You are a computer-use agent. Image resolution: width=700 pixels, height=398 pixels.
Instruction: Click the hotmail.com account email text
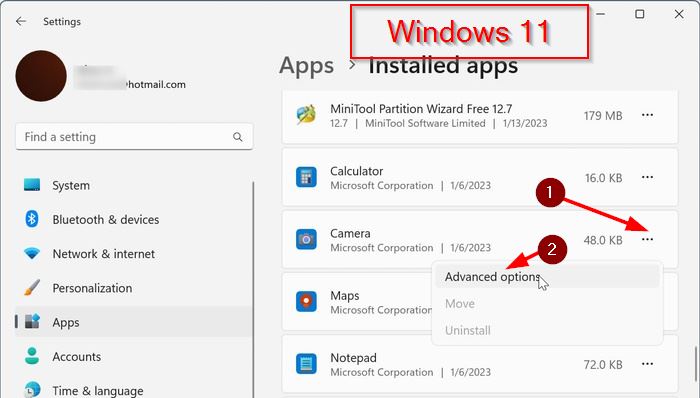pyautogui.click(x=156, y=85)
